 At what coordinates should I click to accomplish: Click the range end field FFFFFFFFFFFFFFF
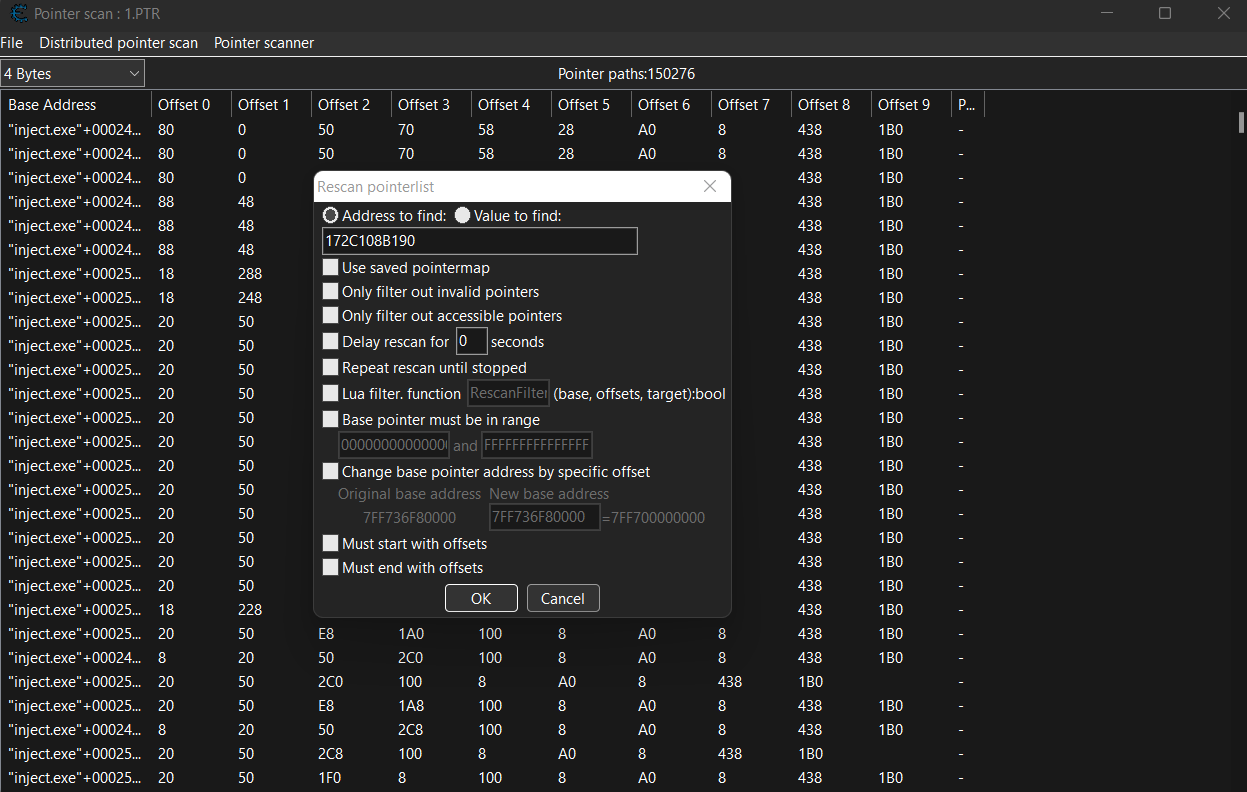coord(537,445)
